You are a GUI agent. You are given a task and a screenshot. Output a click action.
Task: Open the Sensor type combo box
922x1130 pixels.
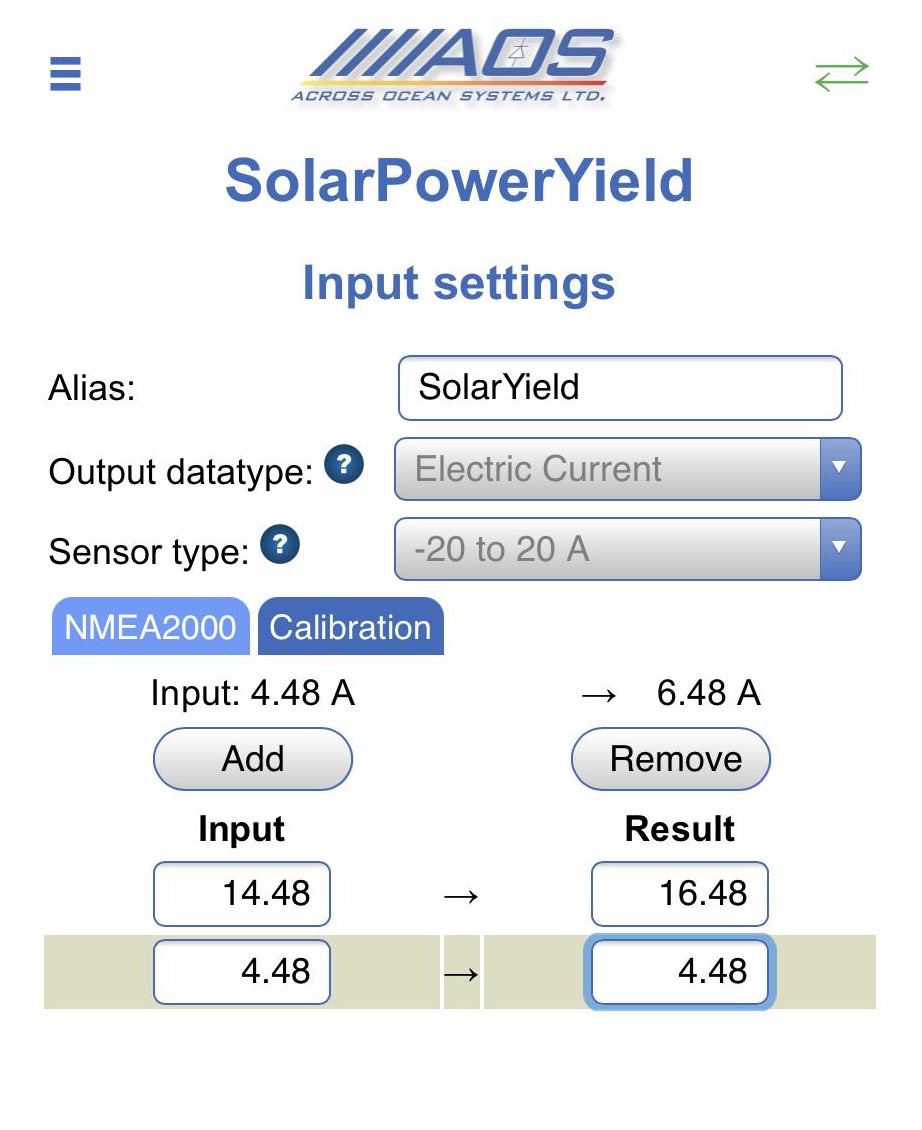627,548
